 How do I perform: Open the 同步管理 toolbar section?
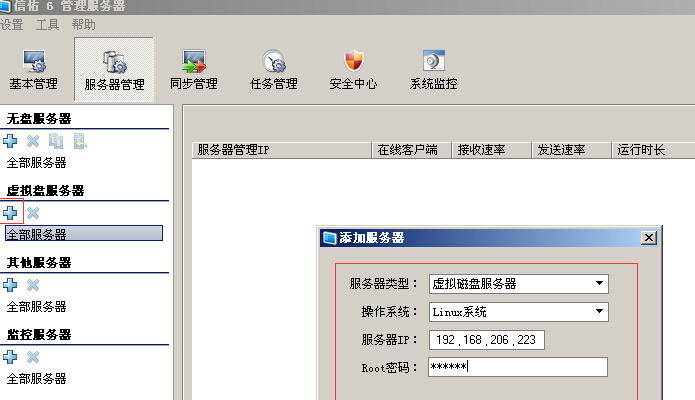(194, 70)
